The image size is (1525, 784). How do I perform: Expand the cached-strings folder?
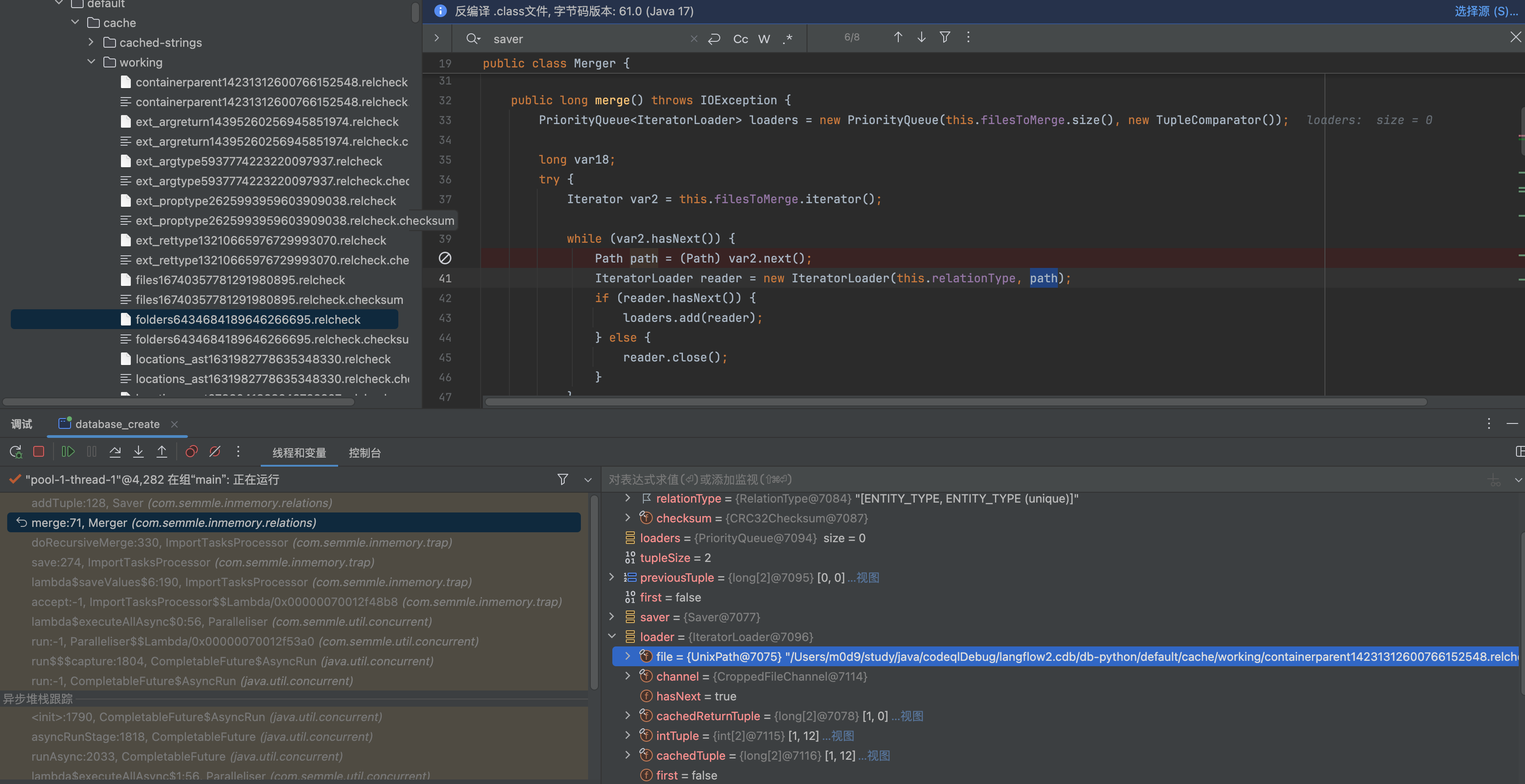pos(91,42)
